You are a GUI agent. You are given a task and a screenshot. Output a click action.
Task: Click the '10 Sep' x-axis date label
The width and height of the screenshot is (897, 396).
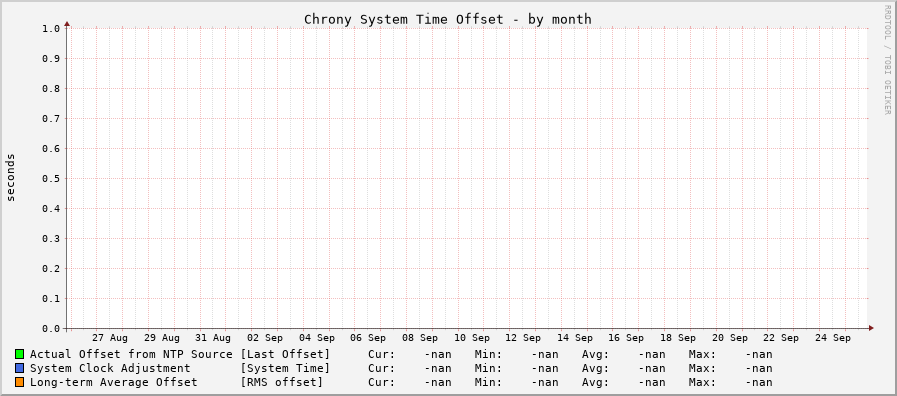(x=471, y=338)
